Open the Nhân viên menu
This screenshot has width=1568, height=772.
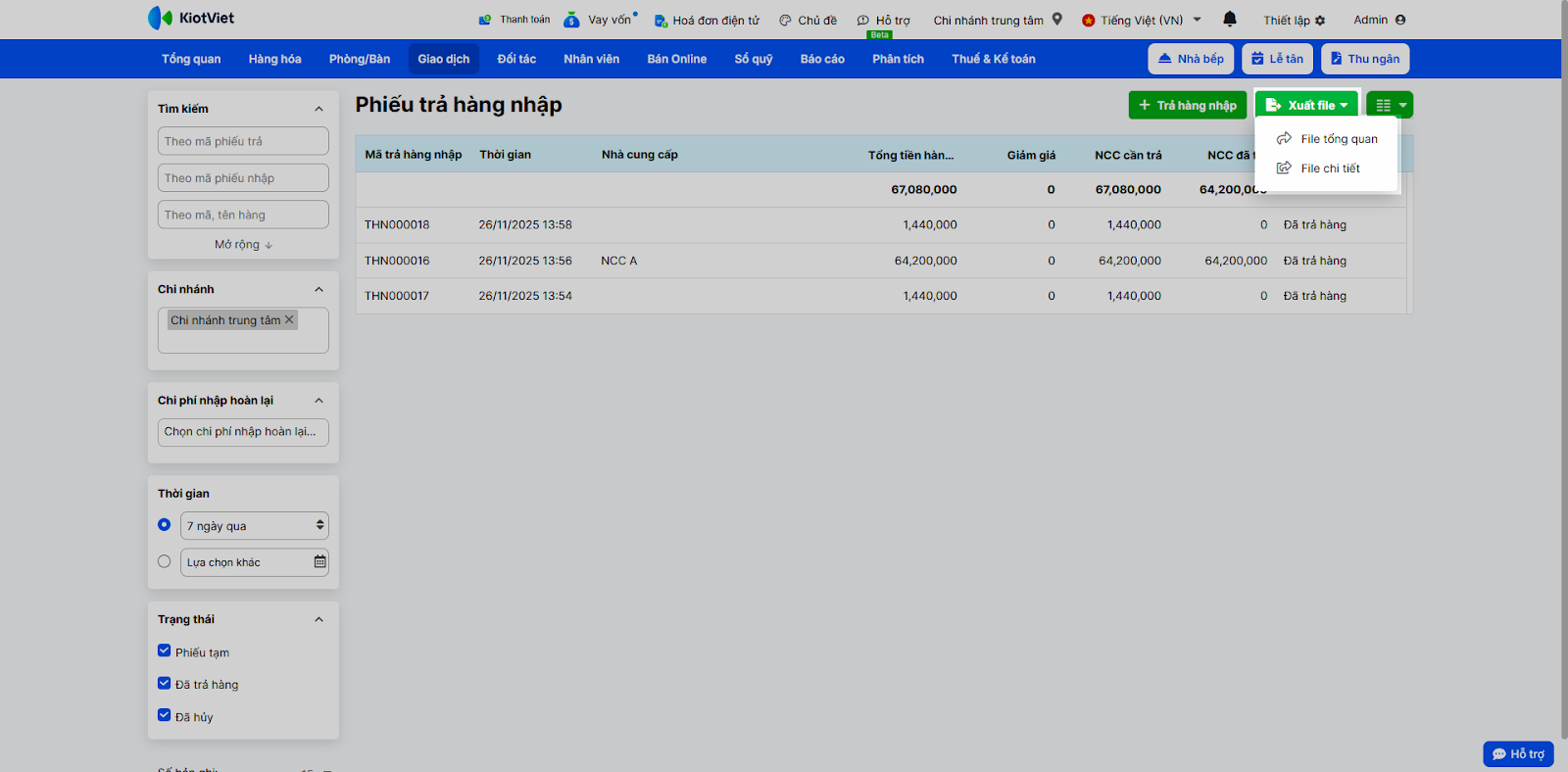pyautogui.click(x=592, y=59)
